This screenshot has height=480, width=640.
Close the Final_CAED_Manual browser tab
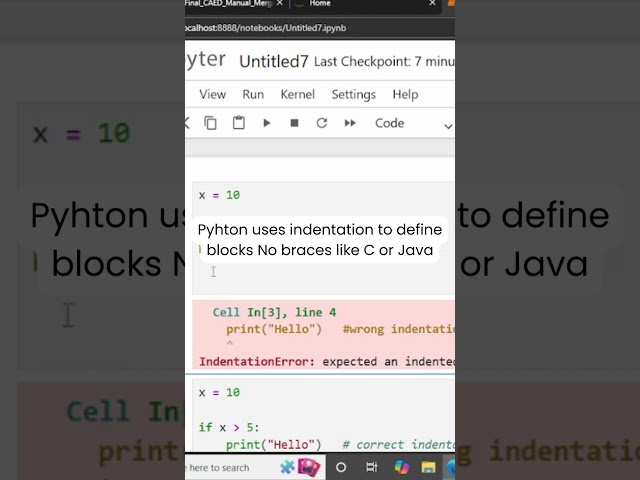tap(280, 3)
